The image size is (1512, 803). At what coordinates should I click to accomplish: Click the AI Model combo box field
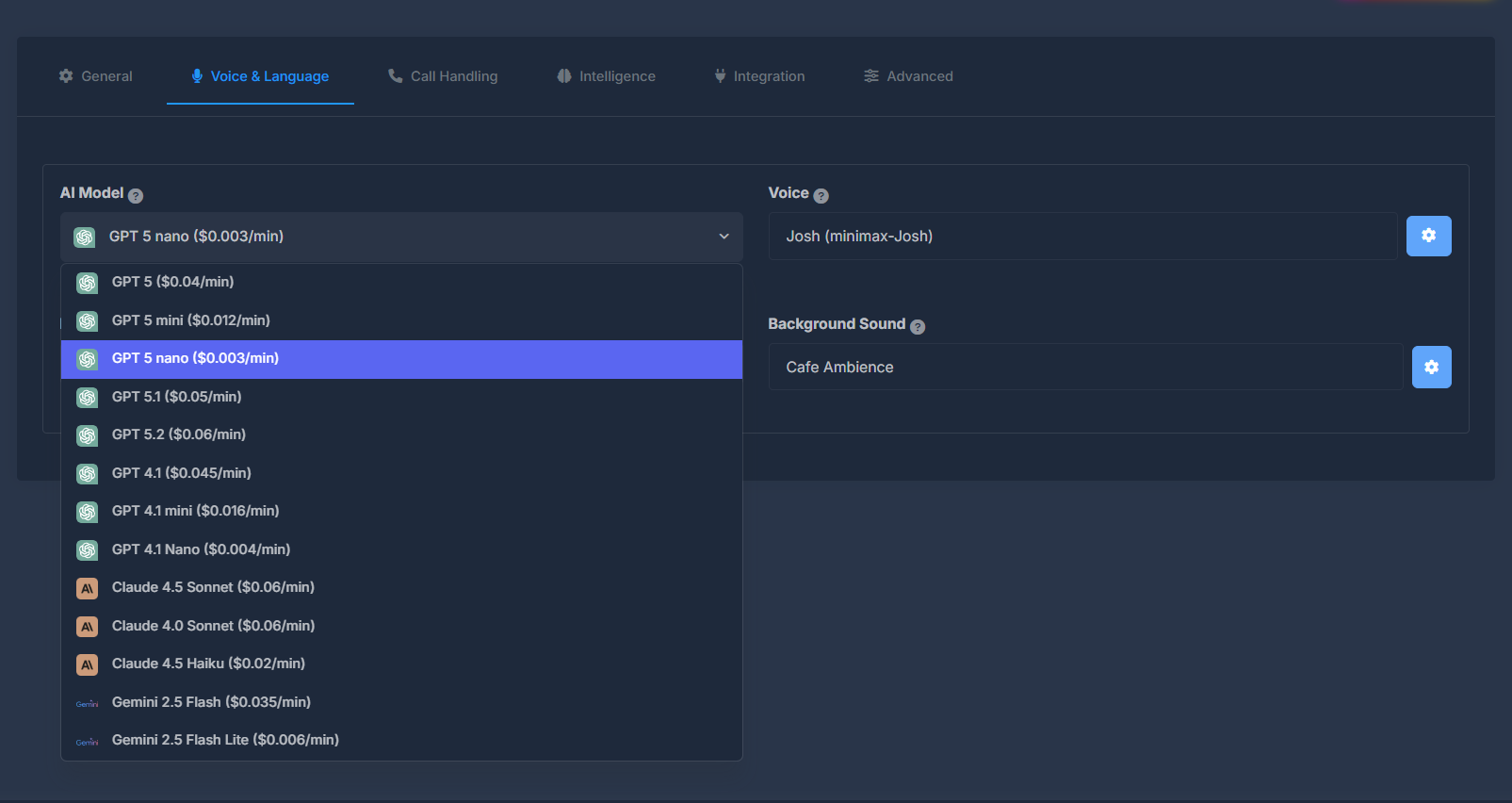401,237
